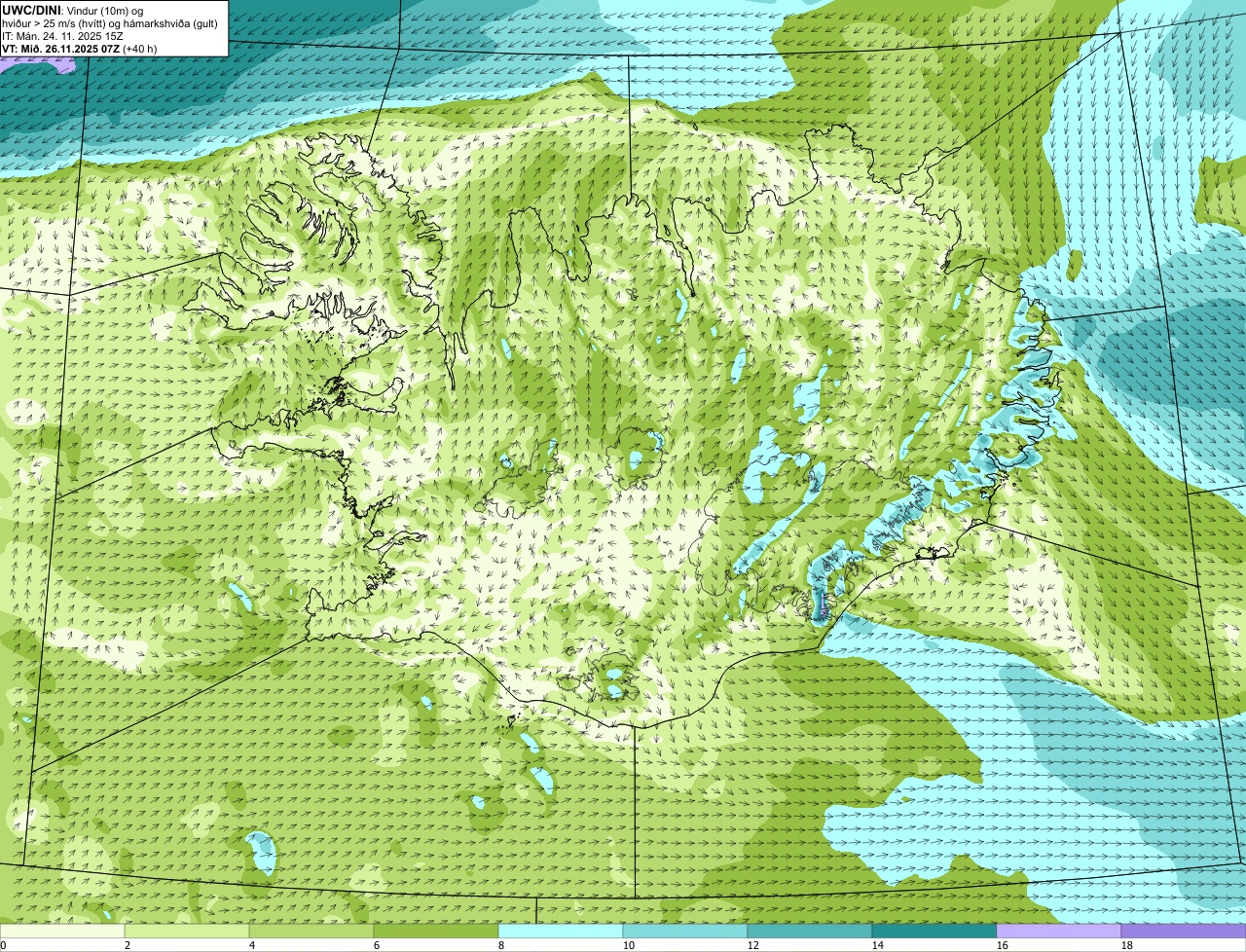Screen dimensions: 1246x952
Task: Click the legend scale label '4'
Action: (252, 945)
